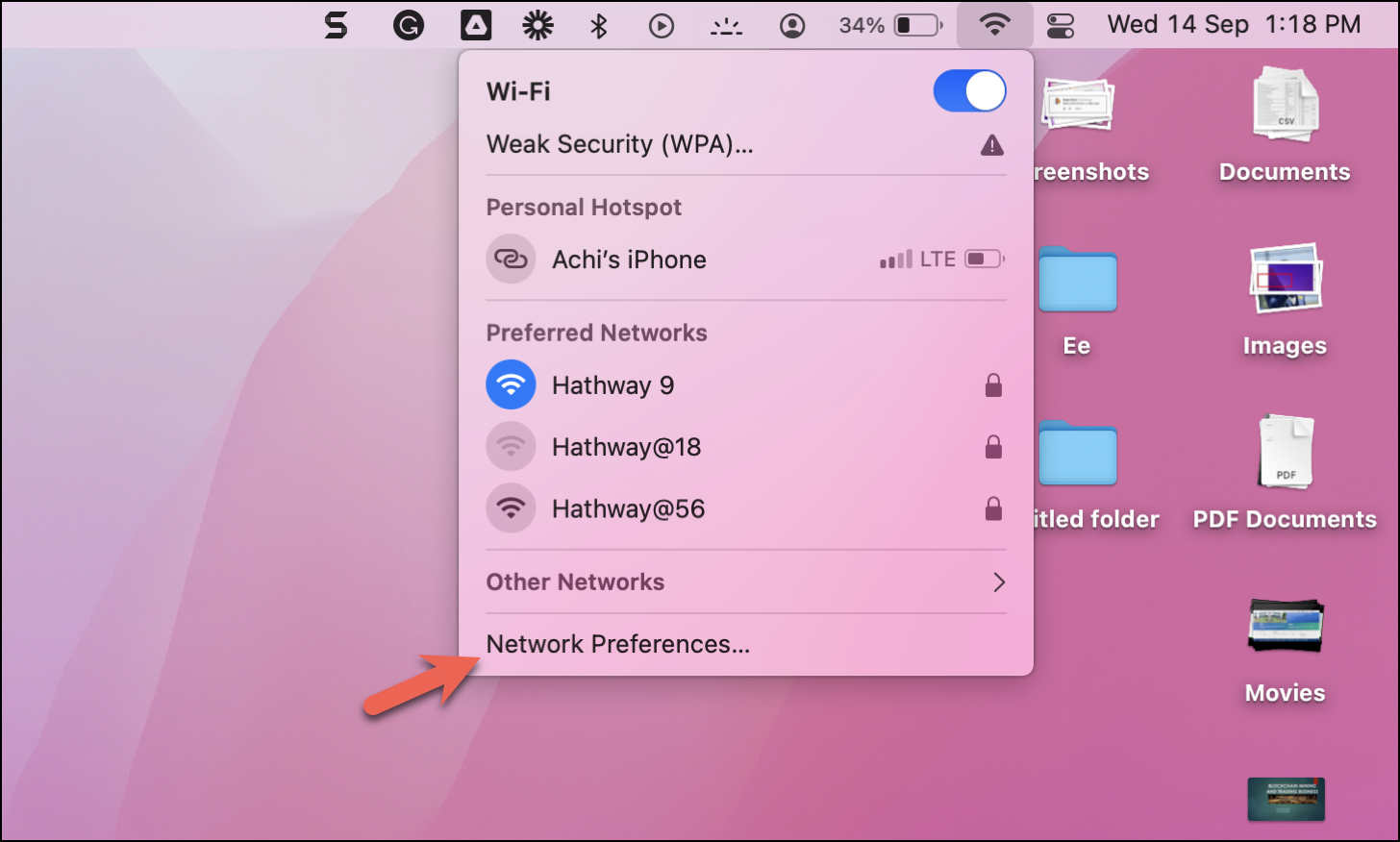This screenshot has width=1400, height=842.
Task: Select the PDF Documents stack
Action: pos(1285,474)
